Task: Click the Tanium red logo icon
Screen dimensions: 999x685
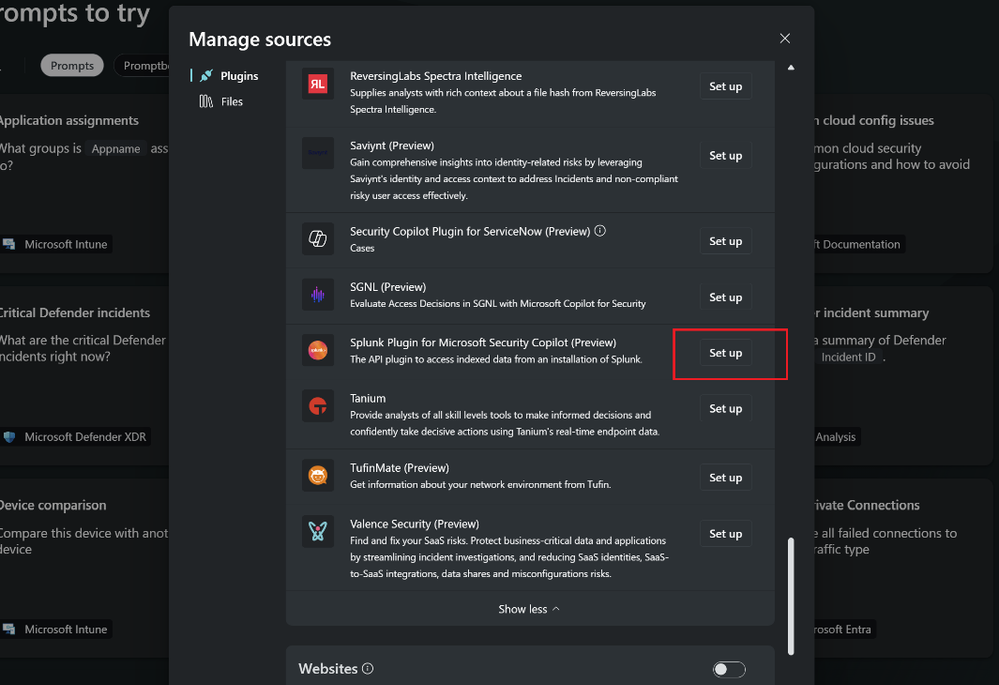Action: [x=317, y=406]
